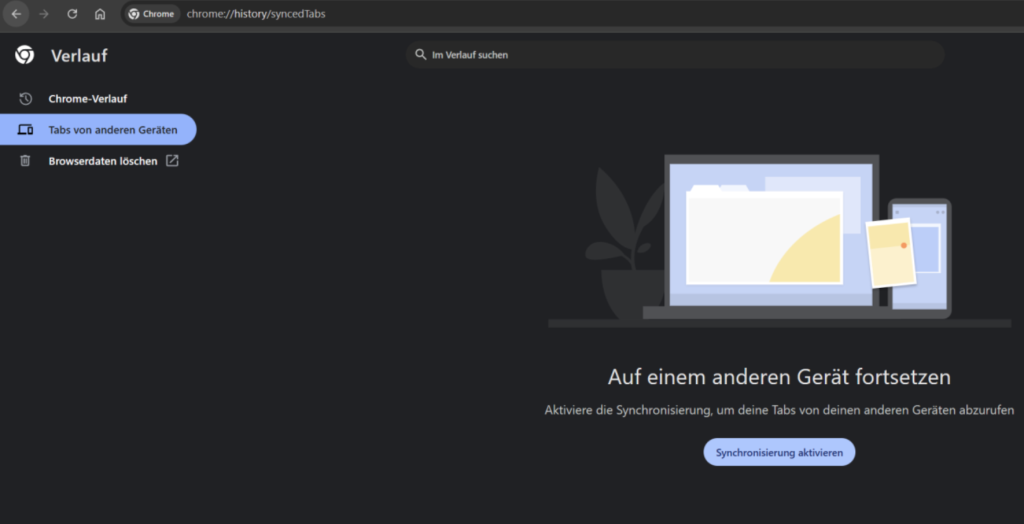Screen dimensions: 1024x524
Task: Click the browser back arrow
Action: (x=16, y=14)
